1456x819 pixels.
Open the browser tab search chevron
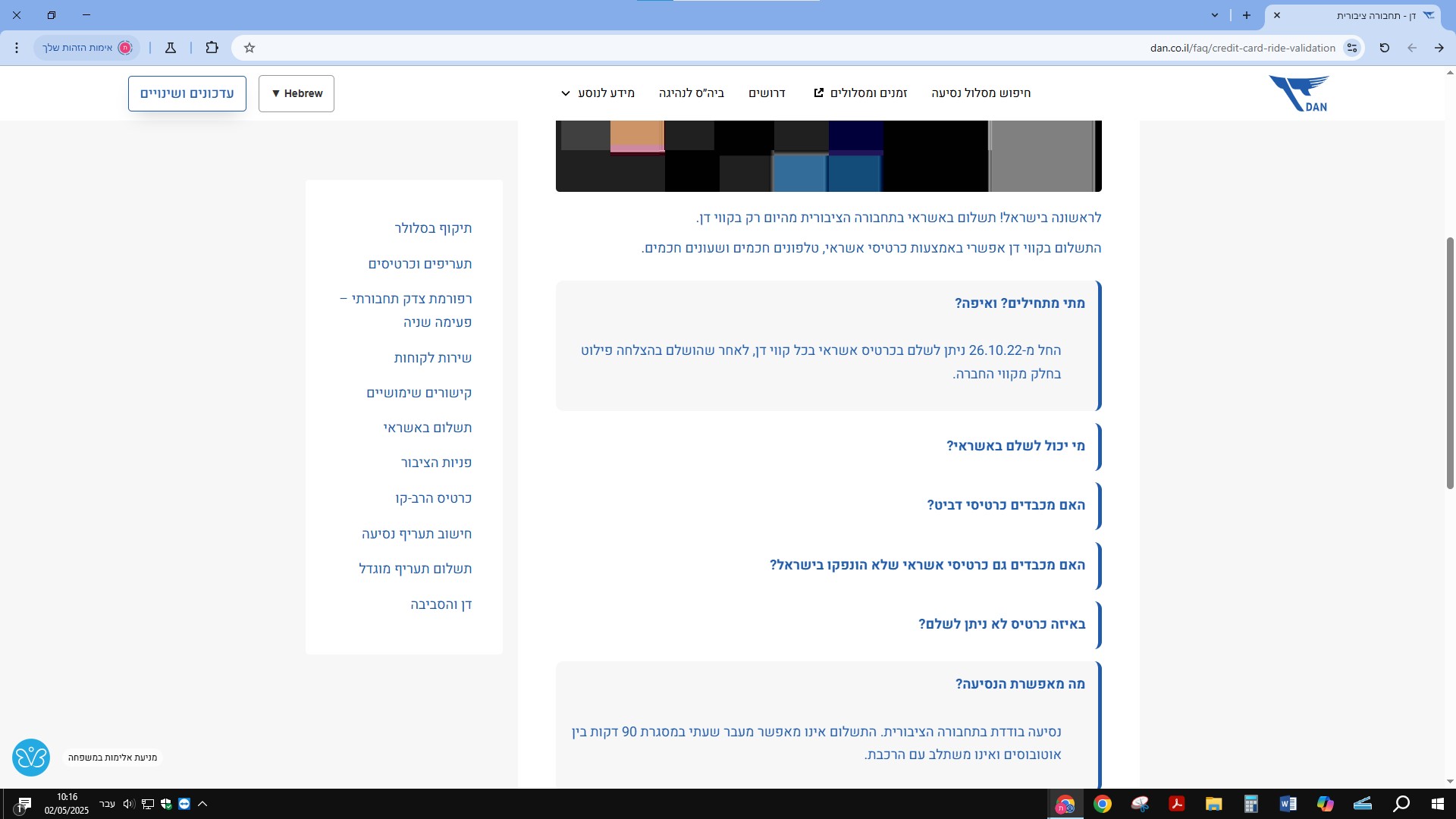click(1215, 15)
